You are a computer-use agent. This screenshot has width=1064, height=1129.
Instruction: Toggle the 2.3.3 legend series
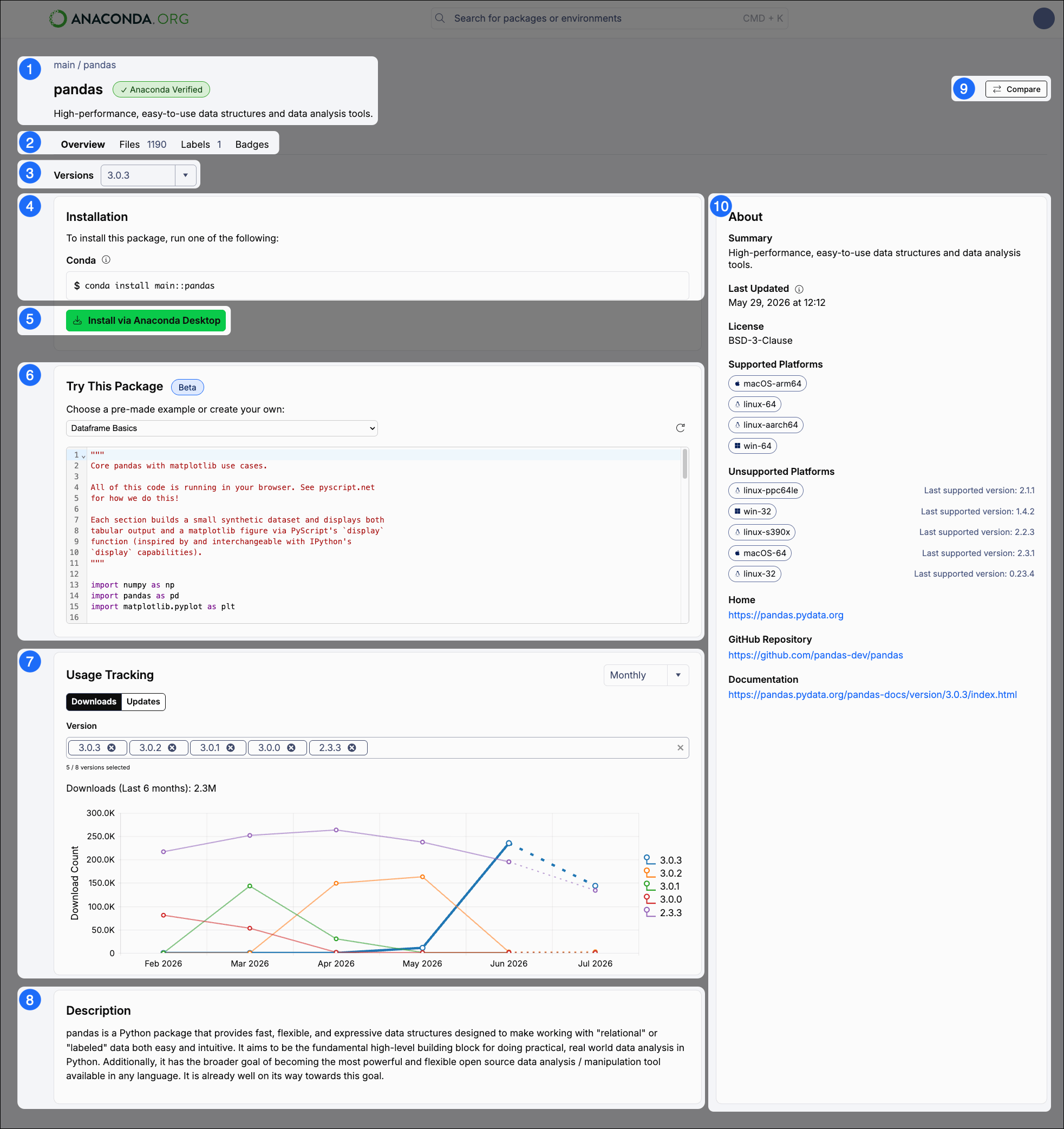[x=663, y=912]
